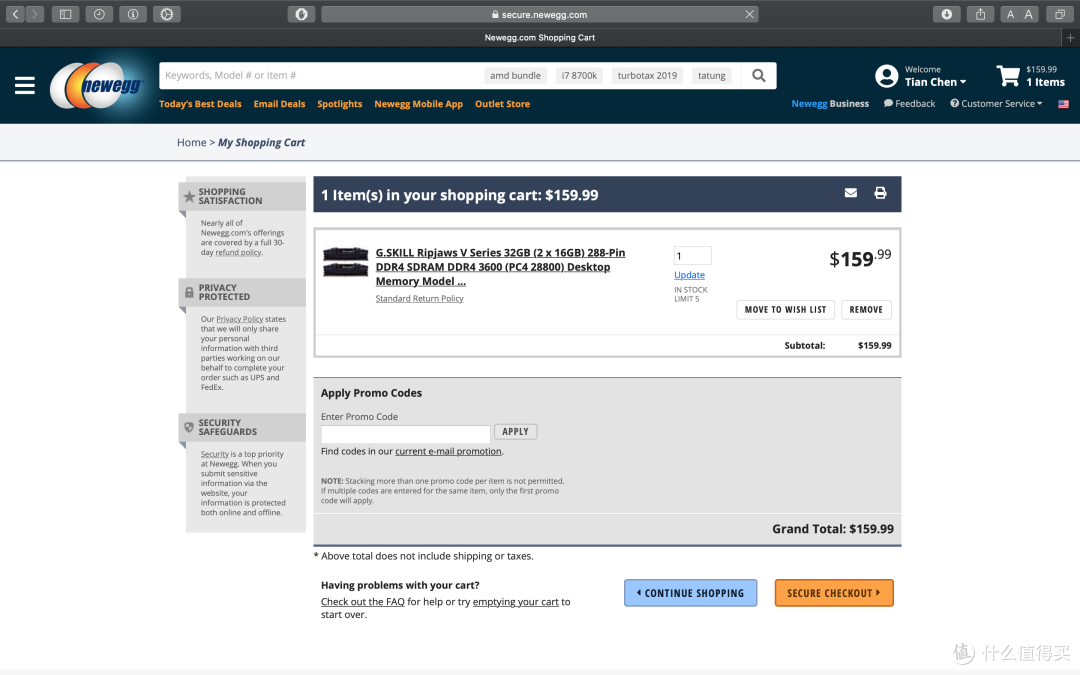Open the current e-mail promotion link
1080x675 pixels.
pyautogui.click(x=448, y=451)
